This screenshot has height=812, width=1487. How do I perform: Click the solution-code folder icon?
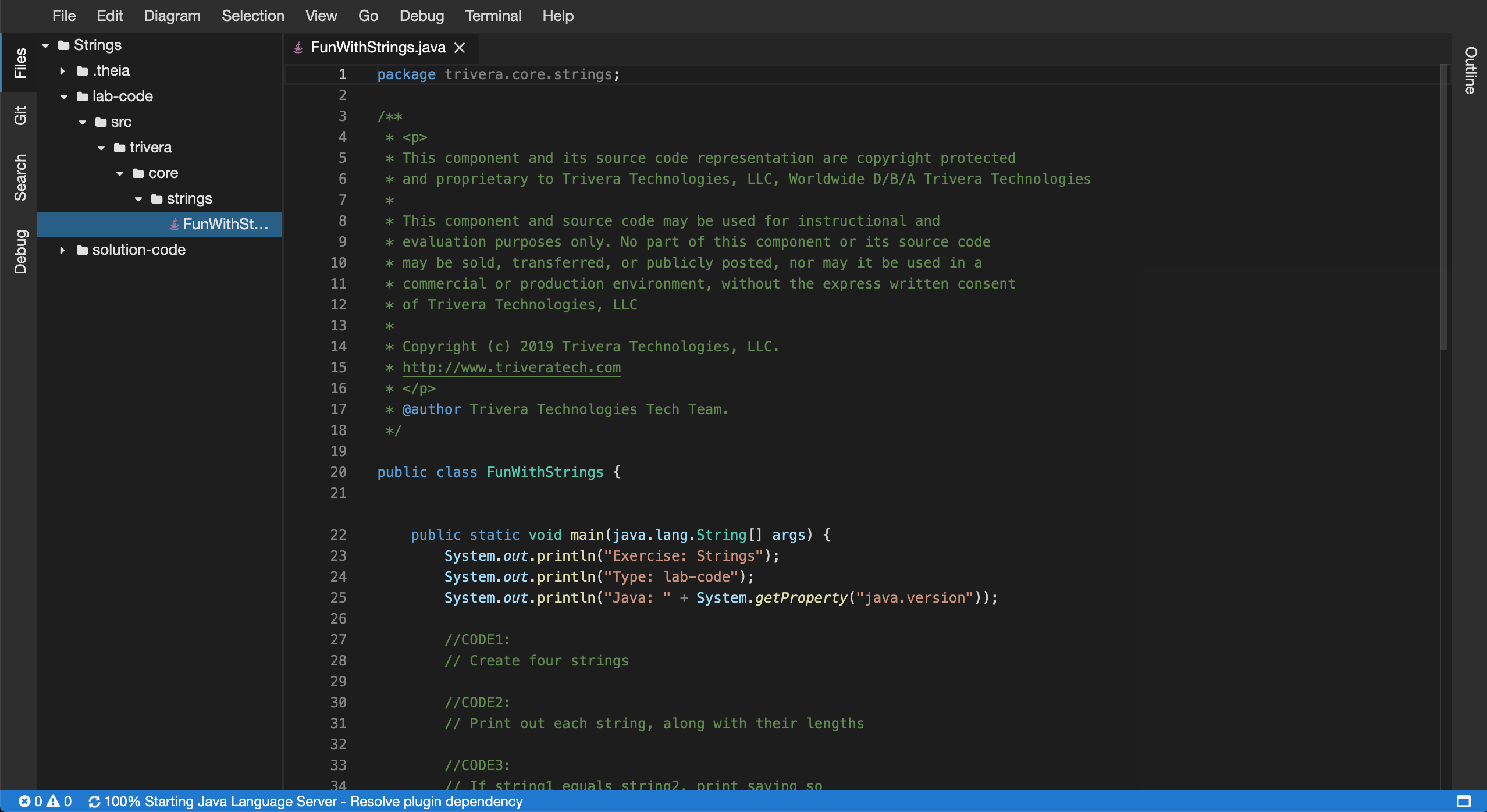click(82, 250)
